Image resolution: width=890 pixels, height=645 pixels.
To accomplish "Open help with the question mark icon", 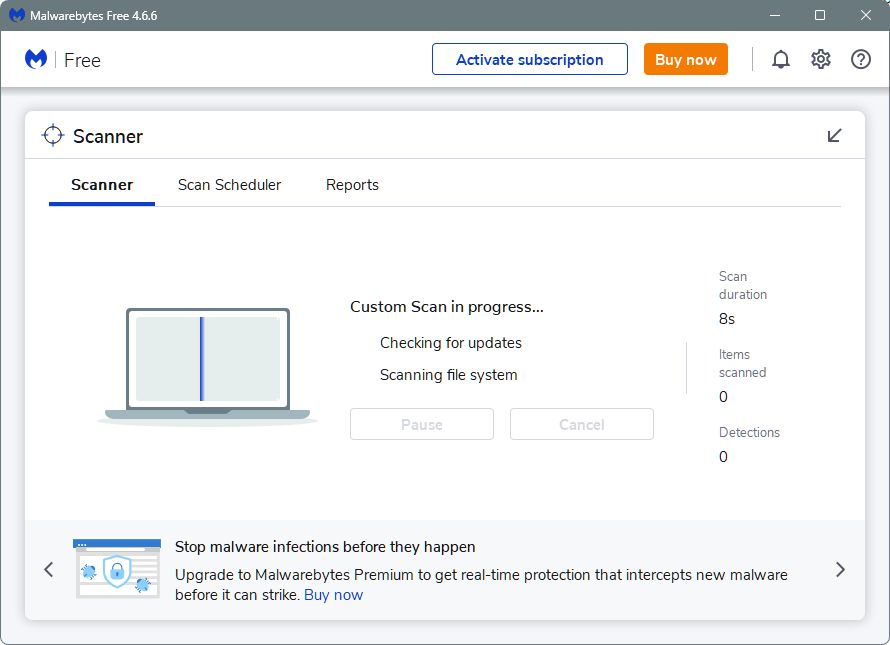I will 860,59.
